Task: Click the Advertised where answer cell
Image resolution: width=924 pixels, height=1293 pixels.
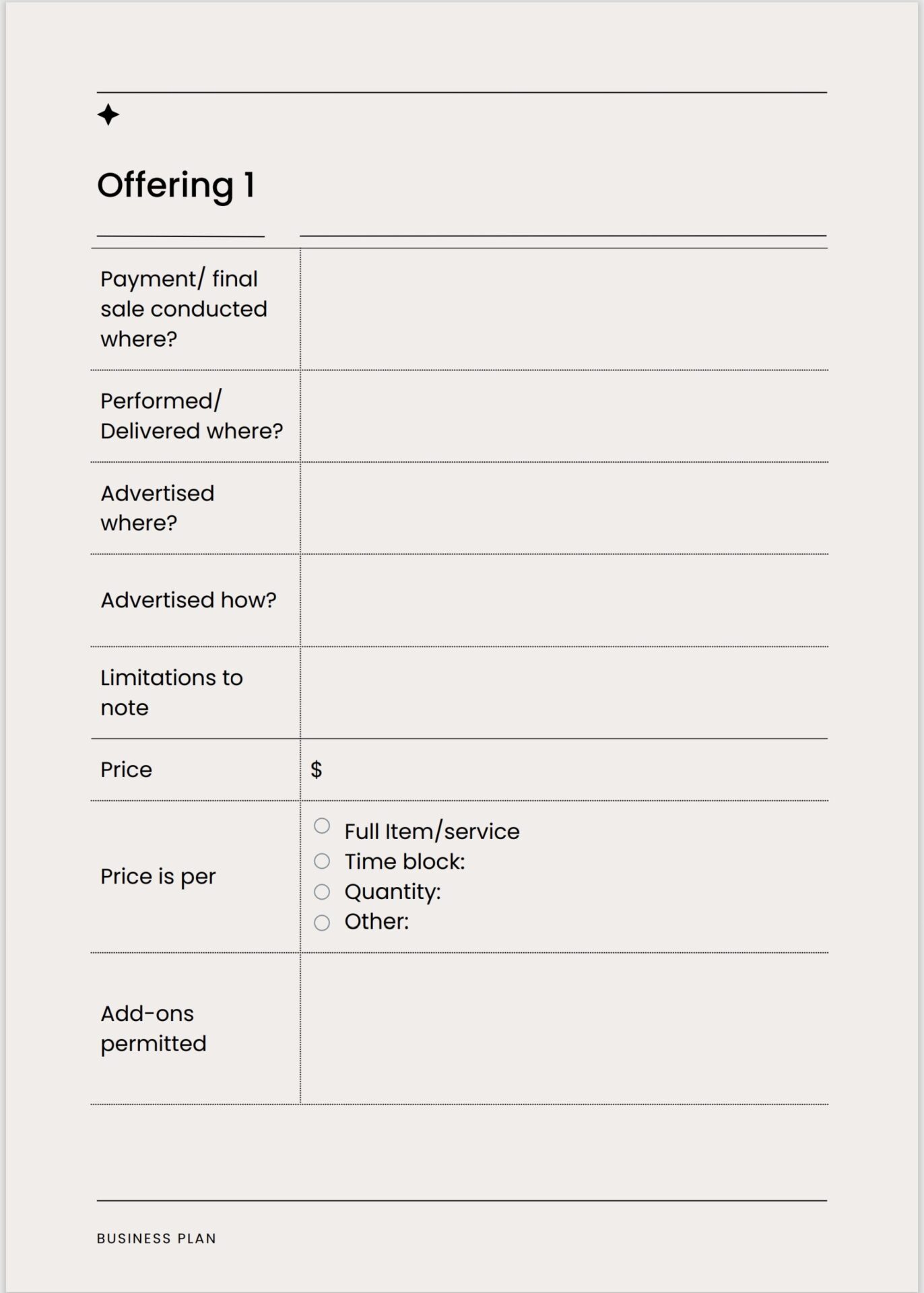Action: coord(564,508)
